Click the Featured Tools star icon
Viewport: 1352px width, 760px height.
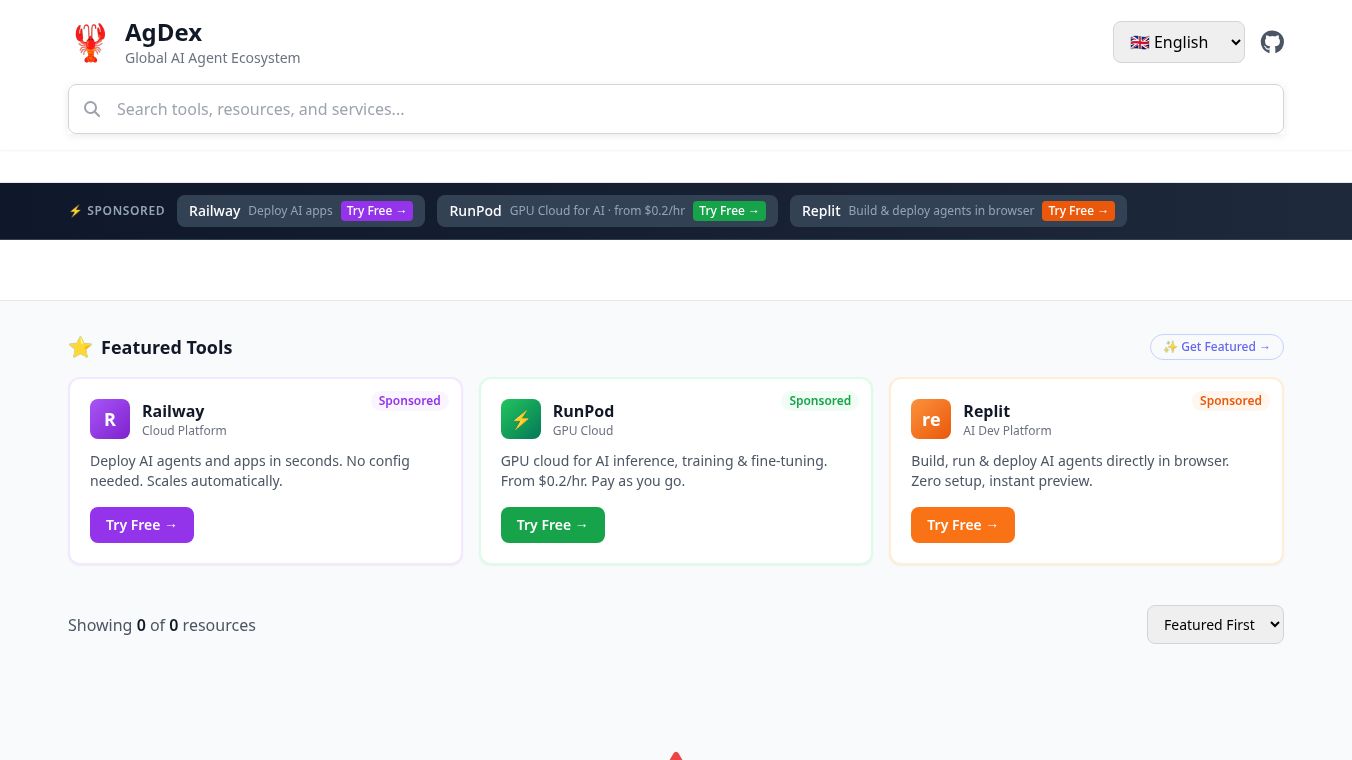pos(80,347)
